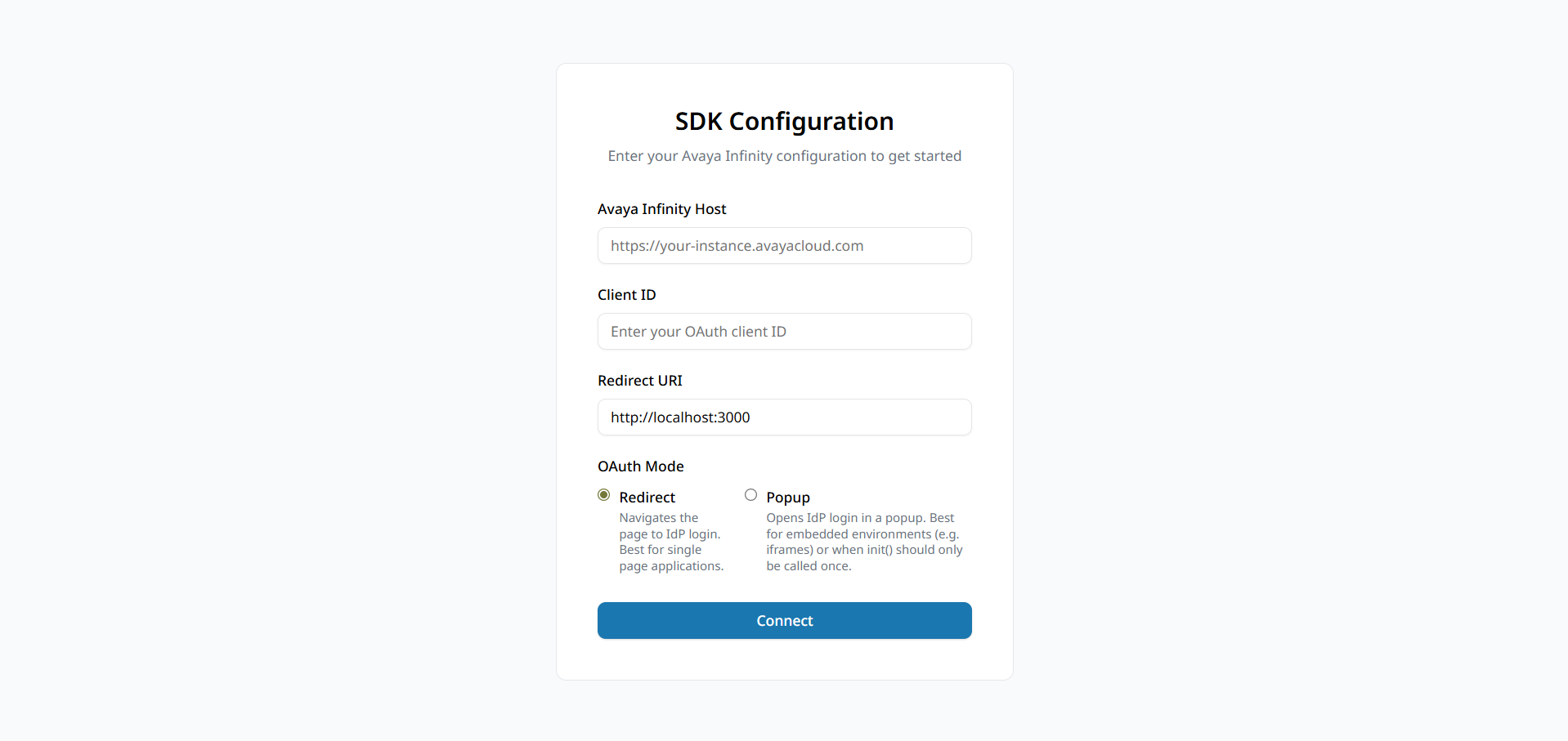Screen dimensions: 1568x741
Task: Click the blue Connect button
Action: click(785, 621)
